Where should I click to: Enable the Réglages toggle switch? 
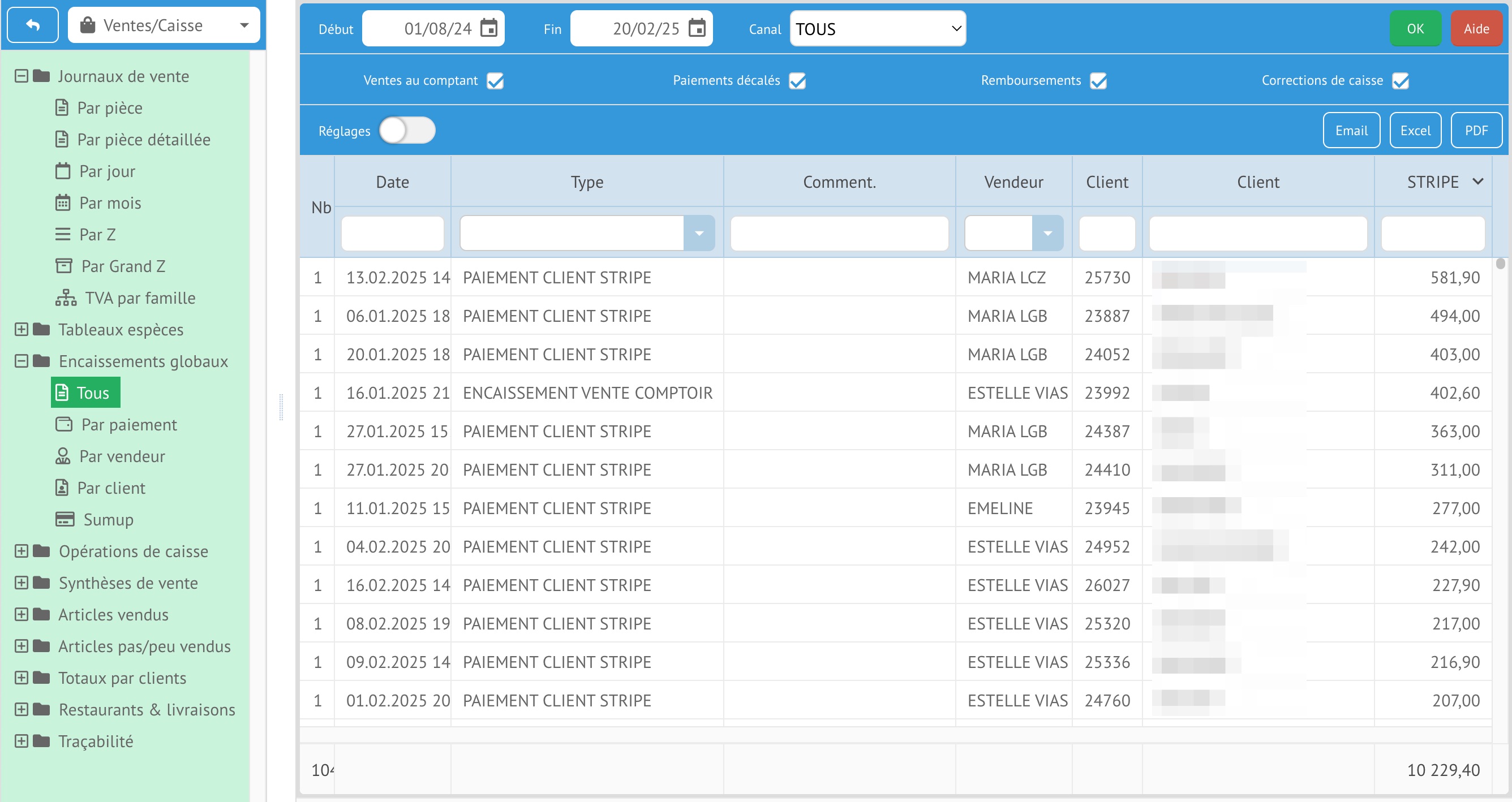tap(407, 130)
